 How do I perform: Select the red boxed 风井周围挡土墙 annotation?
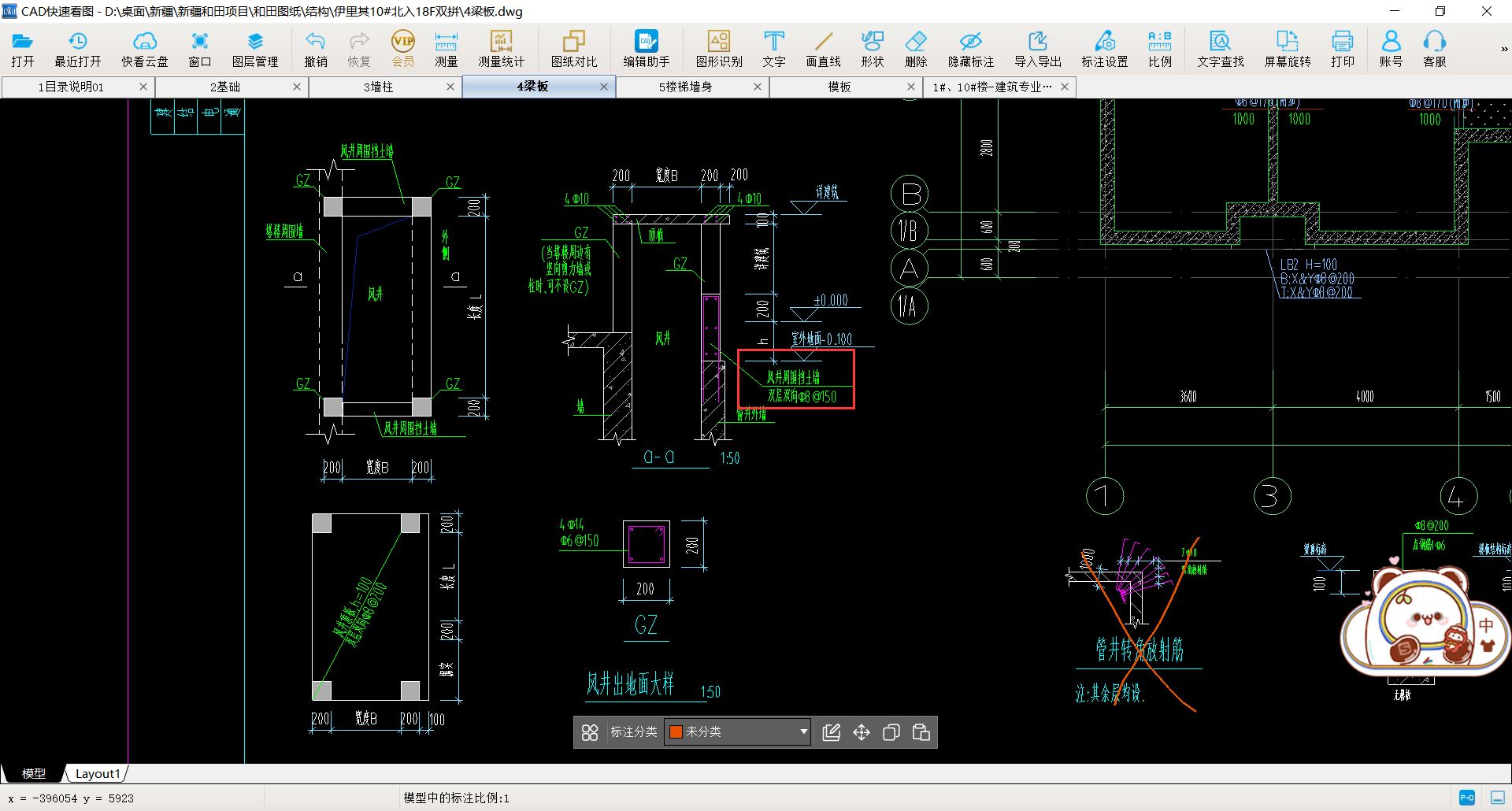point(796,379)
